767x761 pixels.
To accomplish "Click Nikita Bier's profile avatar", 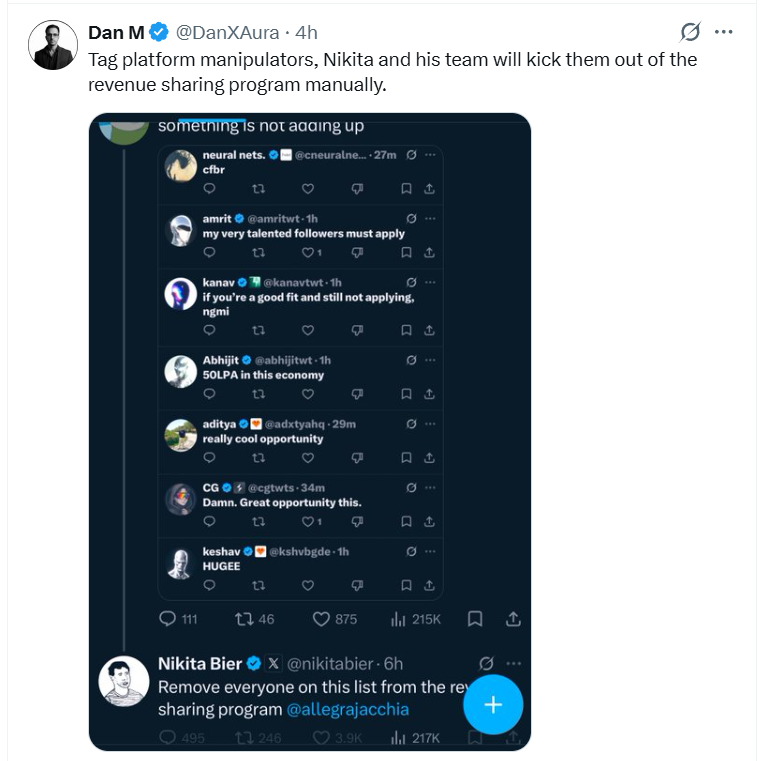I will (124, 681).
